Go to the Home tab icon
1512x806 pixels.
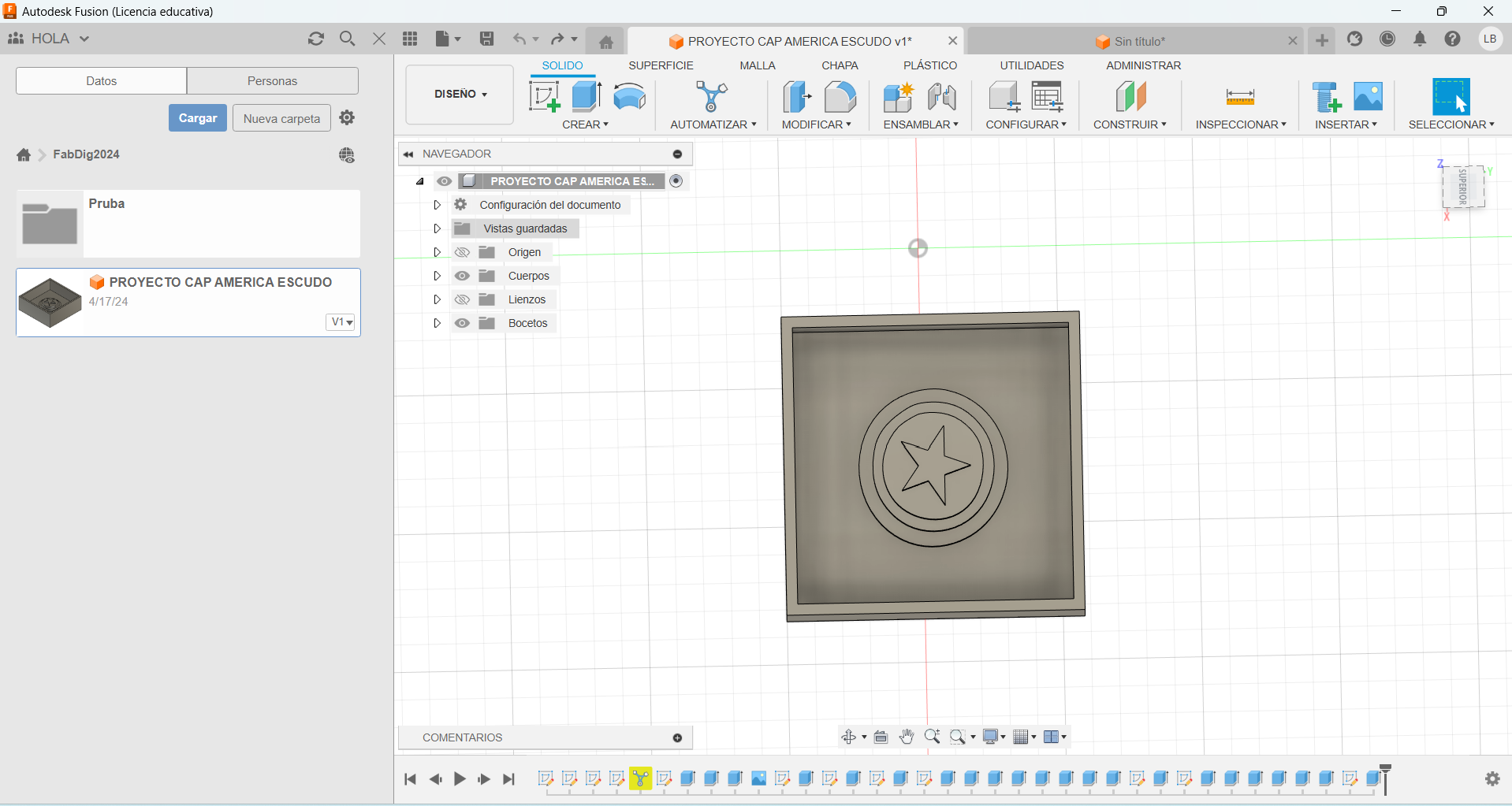pos(605,42)
